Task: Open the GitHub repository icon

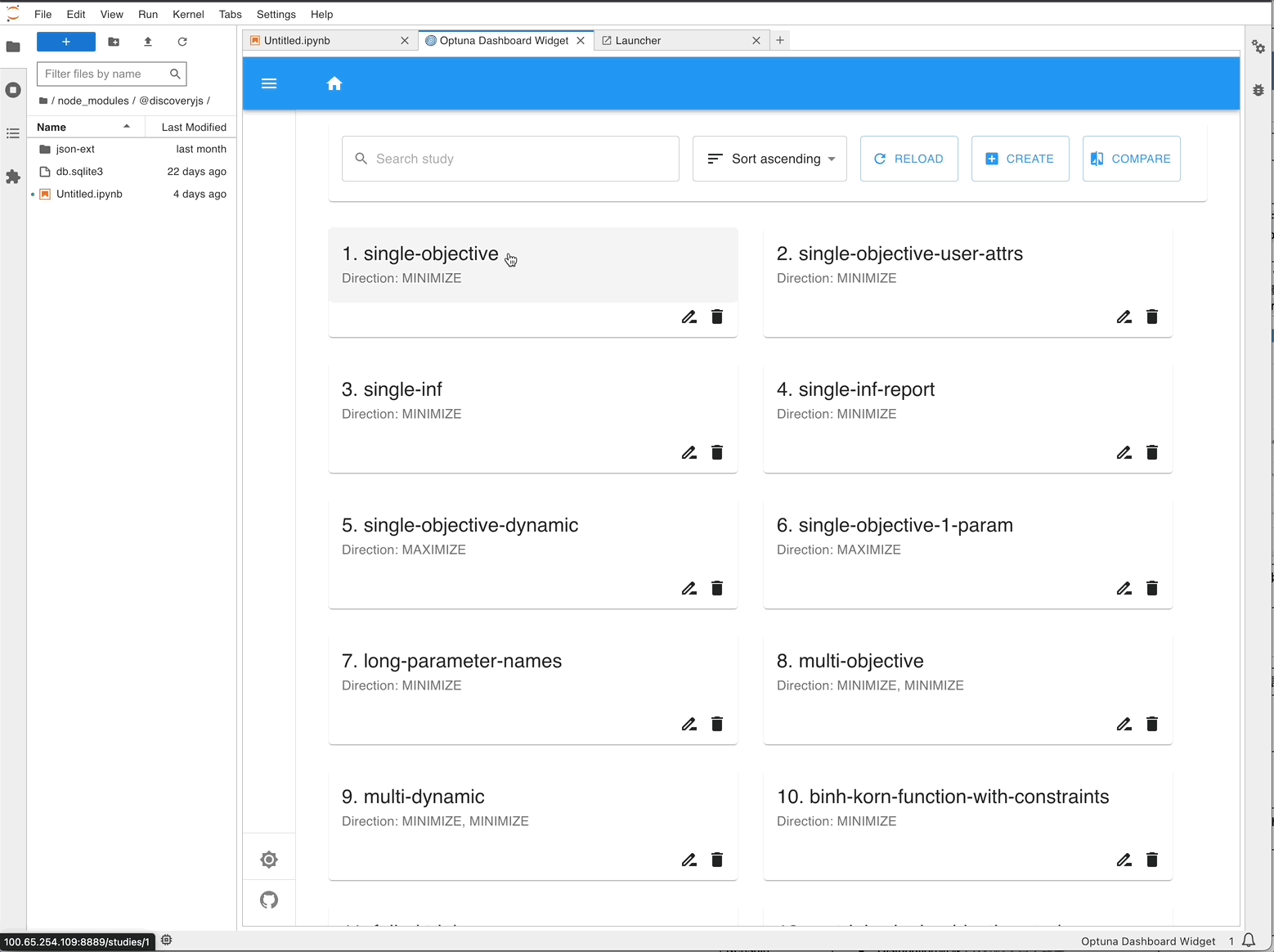Action: coord(269,900)
